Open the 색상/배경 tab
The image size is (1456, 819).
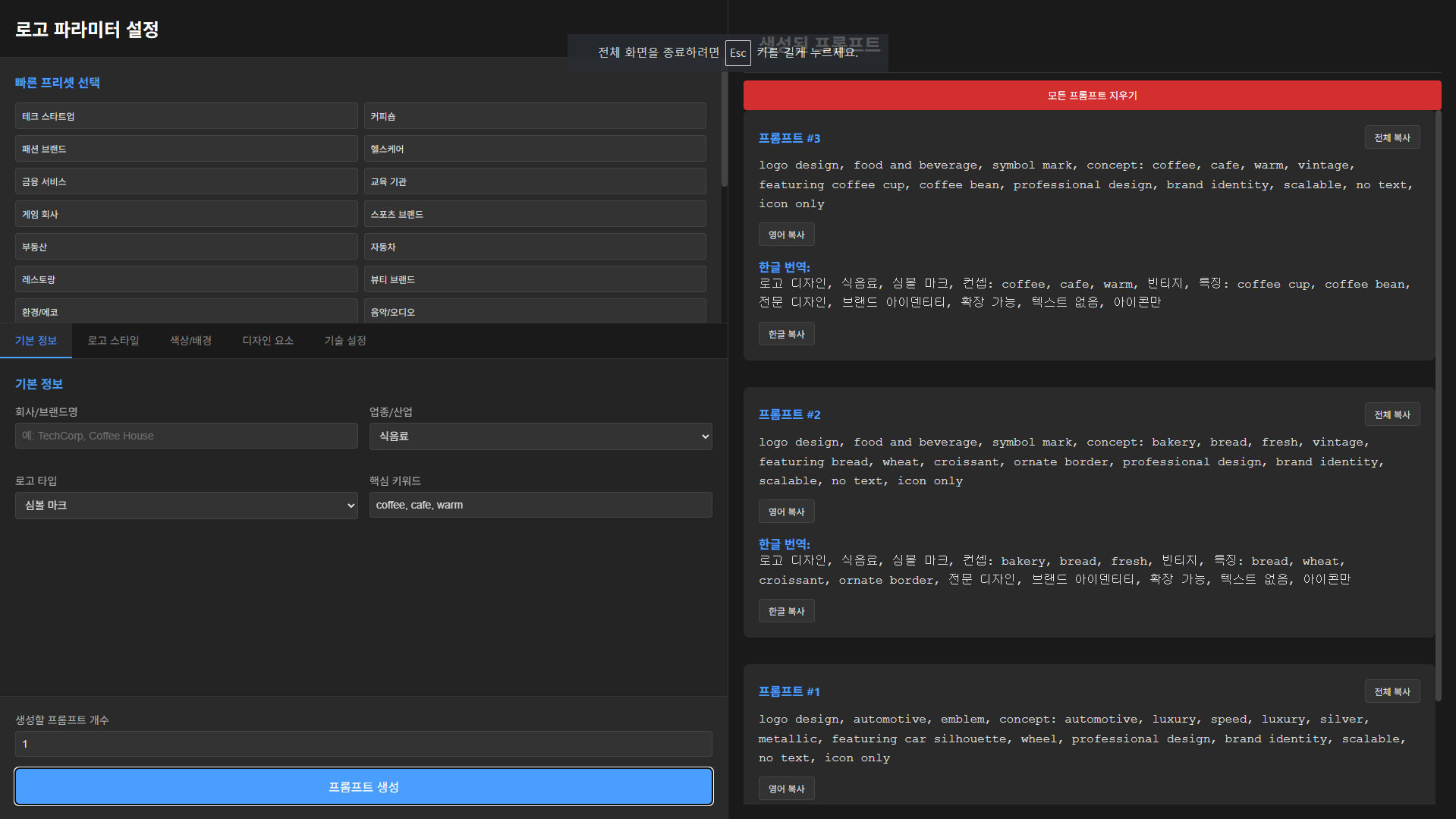pyautogui.click(x=190, y=341)
